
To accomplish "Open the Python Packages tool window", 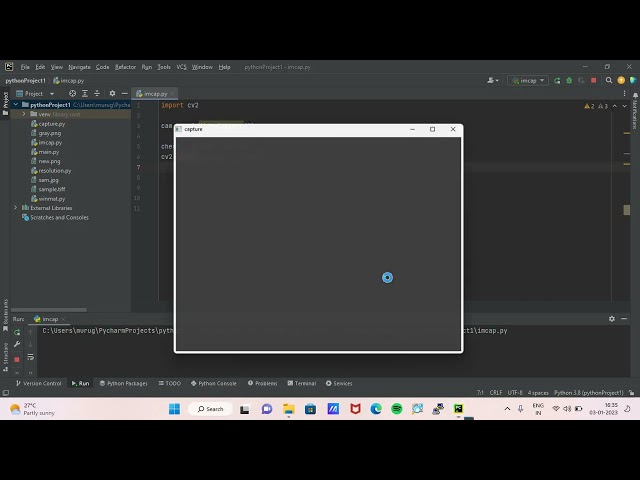I will point(124,383).
